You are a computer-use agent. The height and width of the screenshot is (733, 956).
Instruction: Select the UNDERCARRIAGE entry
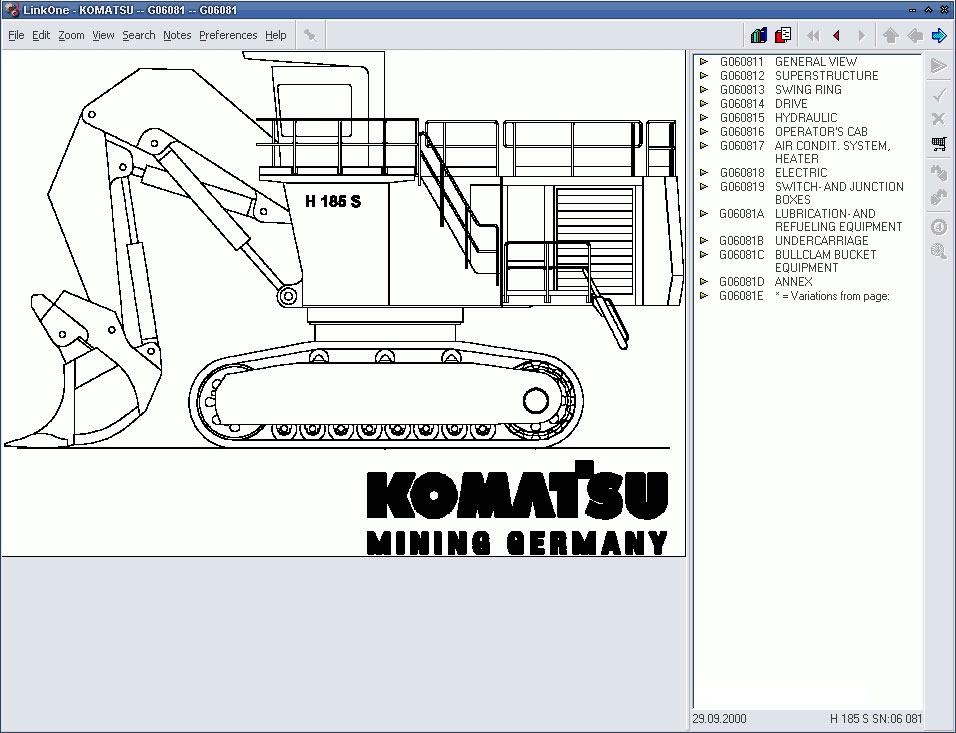[821, 240]
